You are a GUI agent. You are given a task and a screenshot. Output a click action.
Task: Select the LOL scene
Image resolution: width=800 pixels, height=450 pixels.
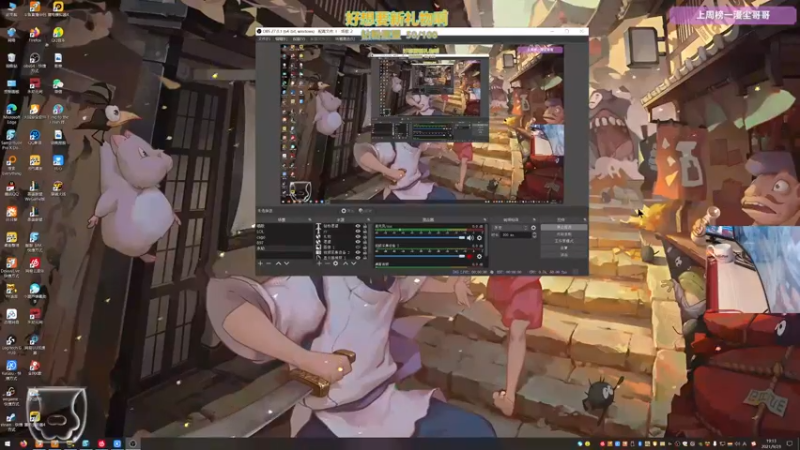[284, 231]
